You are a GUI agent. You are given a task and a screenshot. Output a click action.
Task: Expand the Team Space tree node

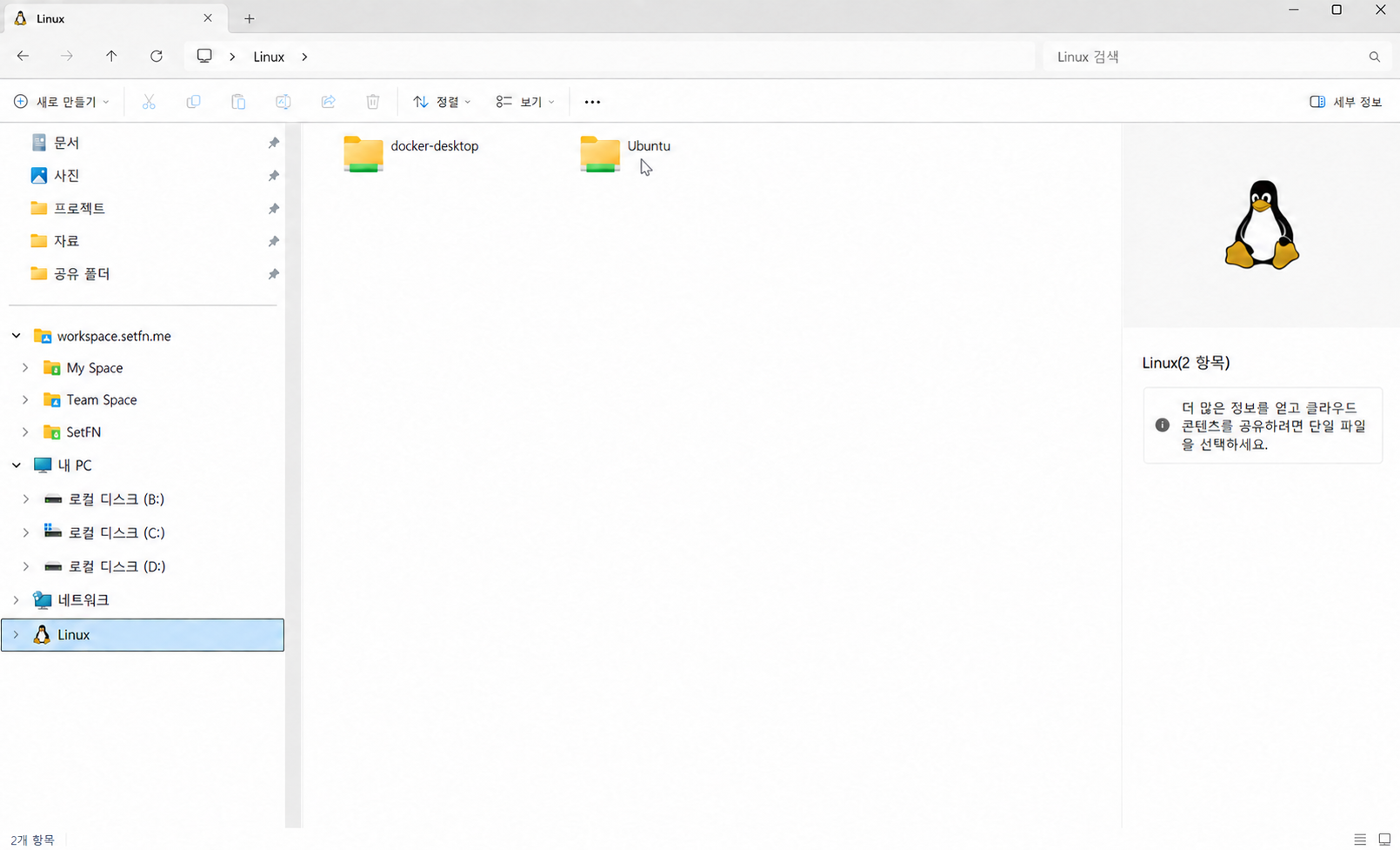25,400
